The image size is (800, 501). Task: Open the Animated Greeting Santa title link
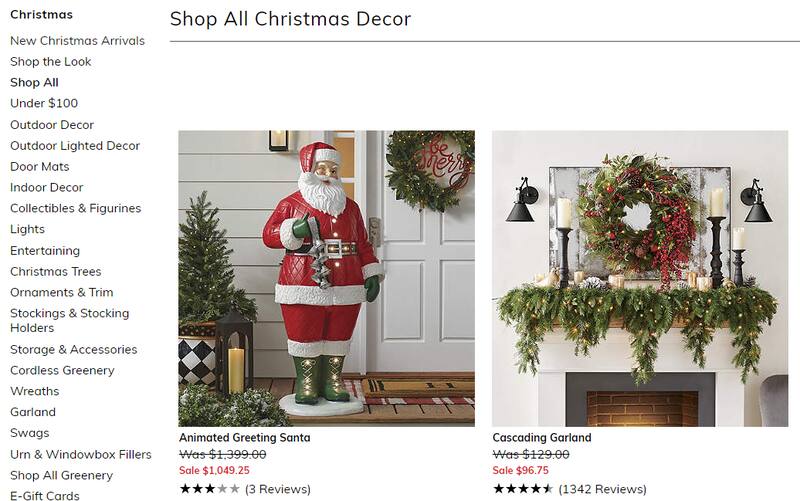(244, 437)
